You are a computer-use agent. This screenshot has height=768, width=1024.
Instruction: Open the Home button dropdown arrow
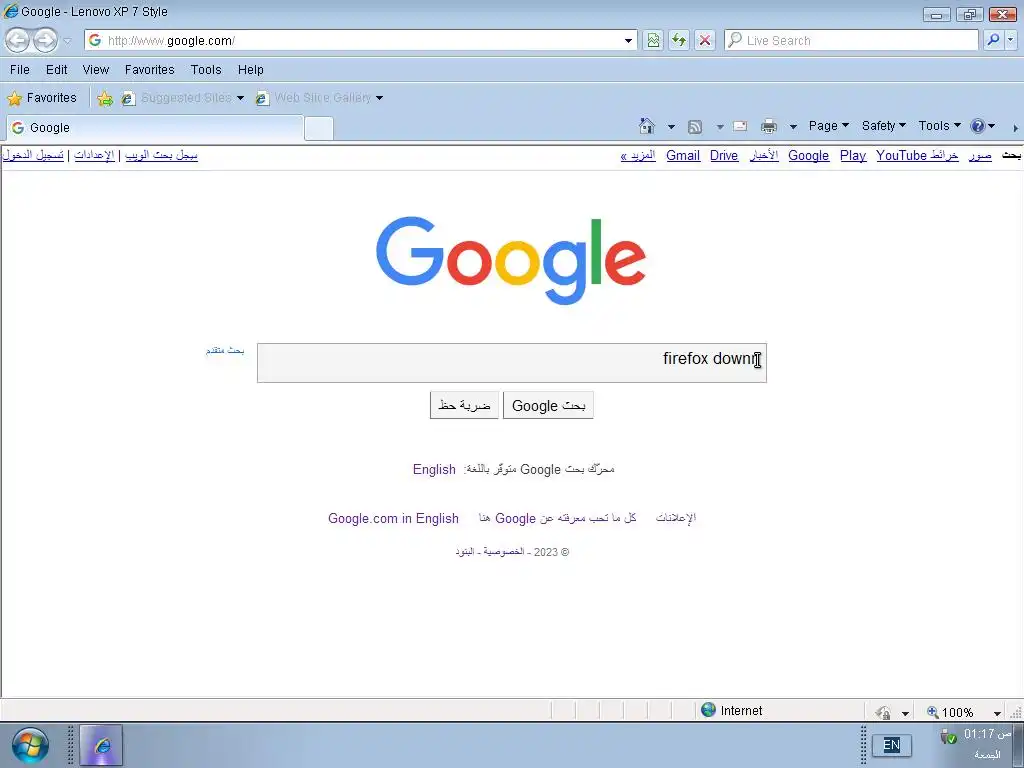(671, 127)
